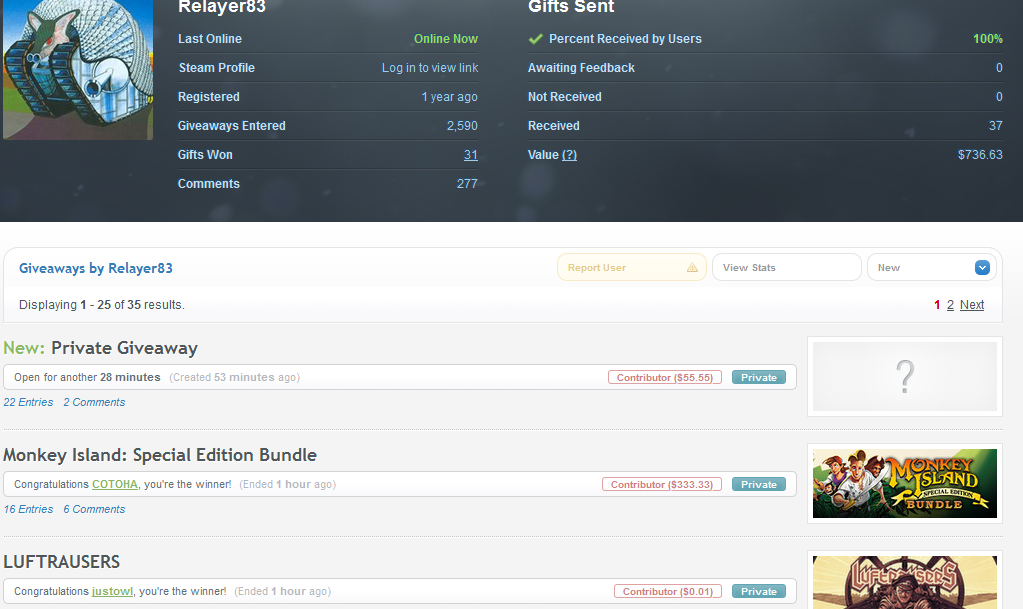Screen dimensions: 1023x609
Task: Go to page 2 of the results
Action: (x=950, y=305)
